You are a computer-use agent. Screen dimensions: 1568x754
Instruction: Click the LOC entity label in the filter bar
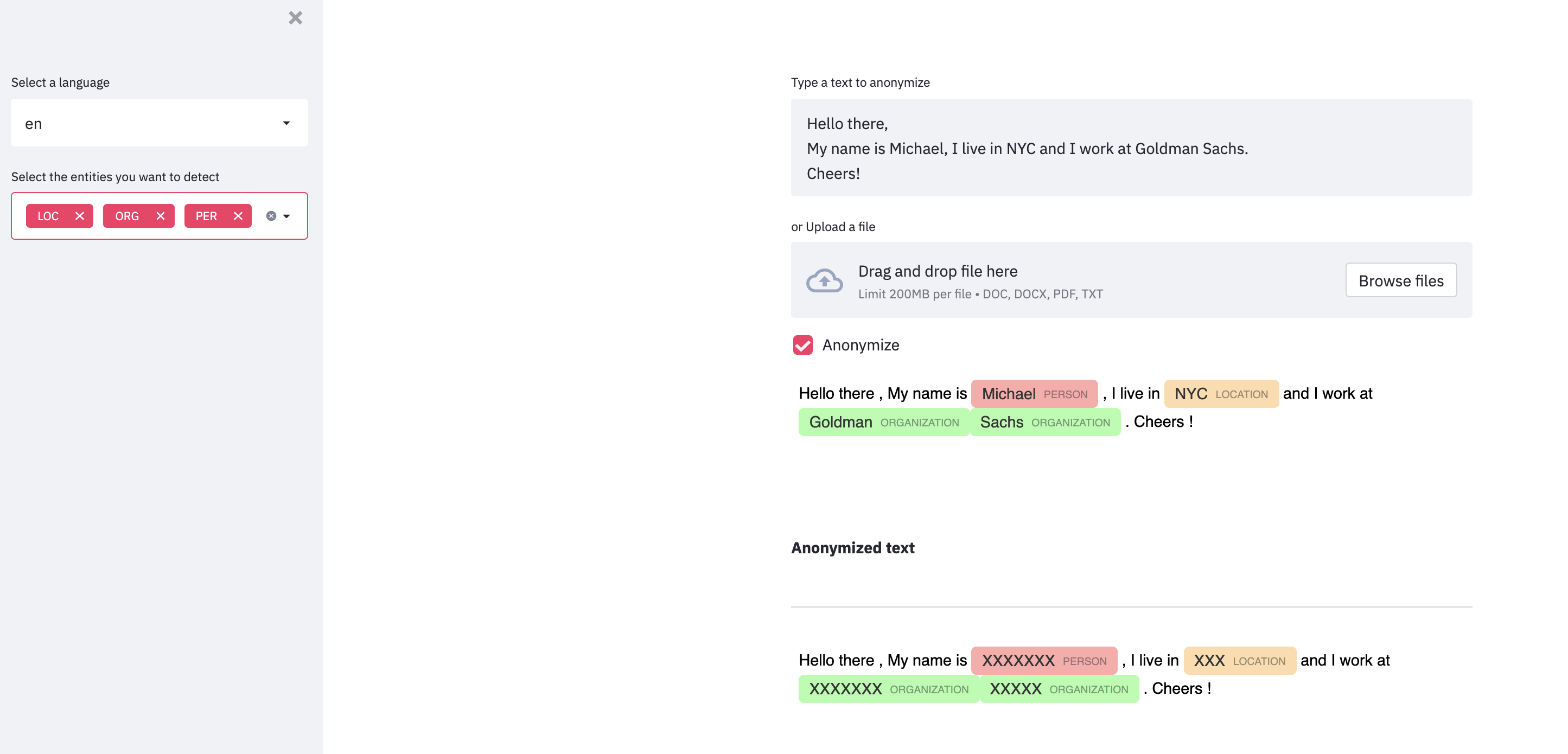48,215
